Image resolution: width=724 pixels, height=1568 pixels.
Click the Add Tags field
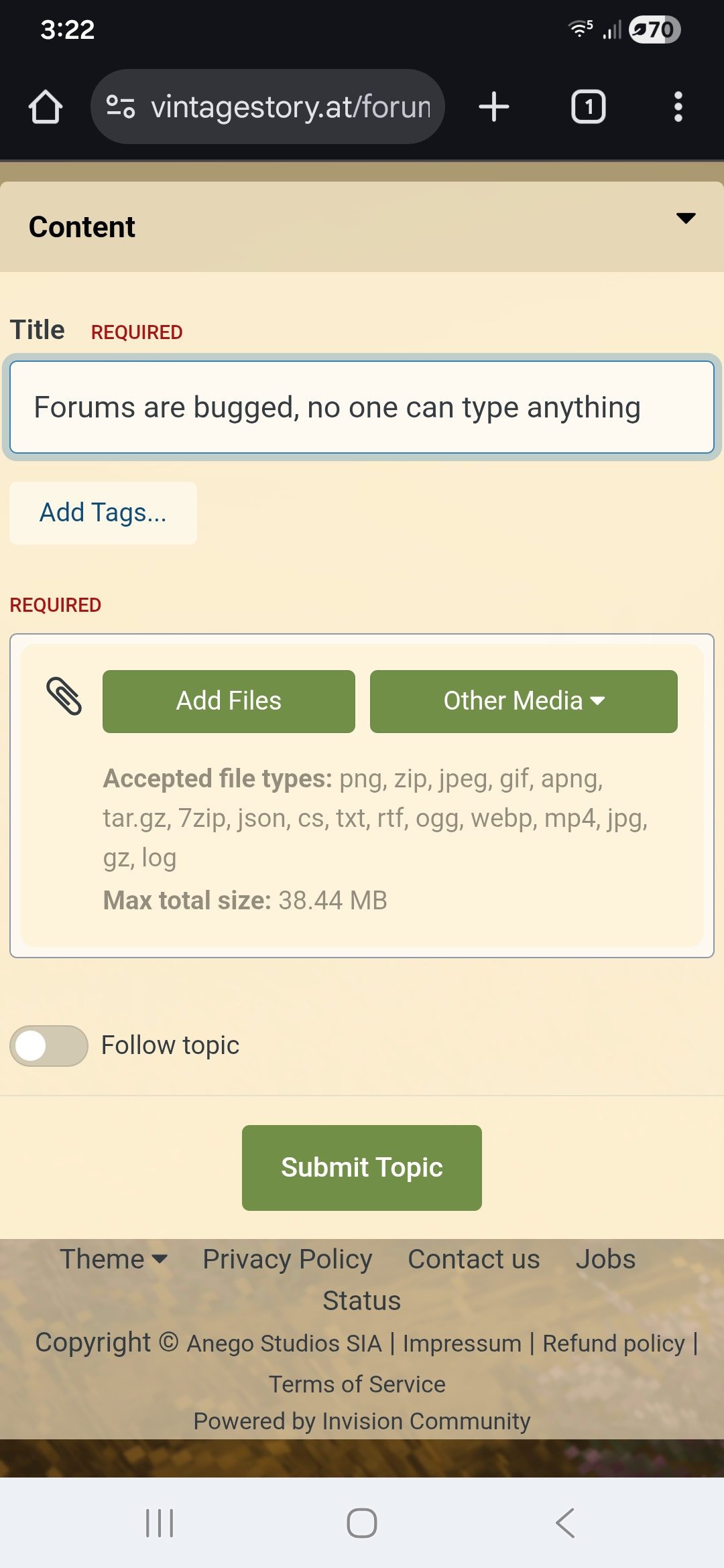(x=103, y=513)
